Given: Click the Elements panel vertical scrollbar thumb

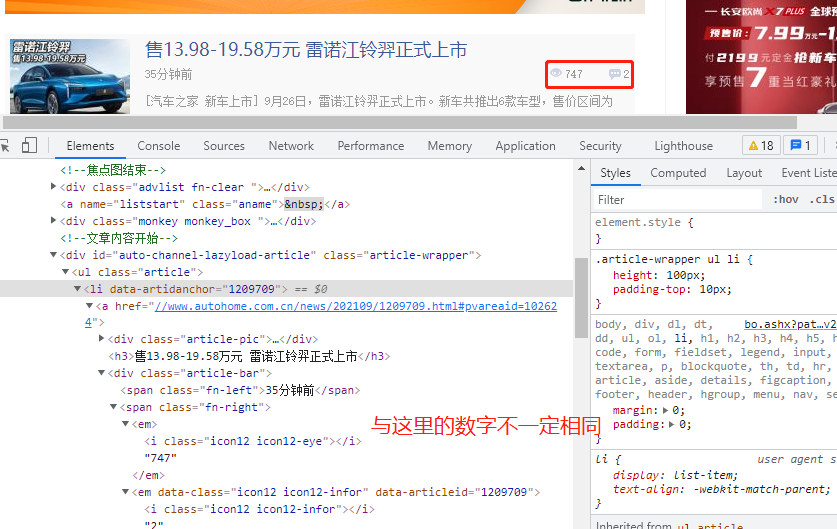Looking at the screenshot, I should 581,297.
